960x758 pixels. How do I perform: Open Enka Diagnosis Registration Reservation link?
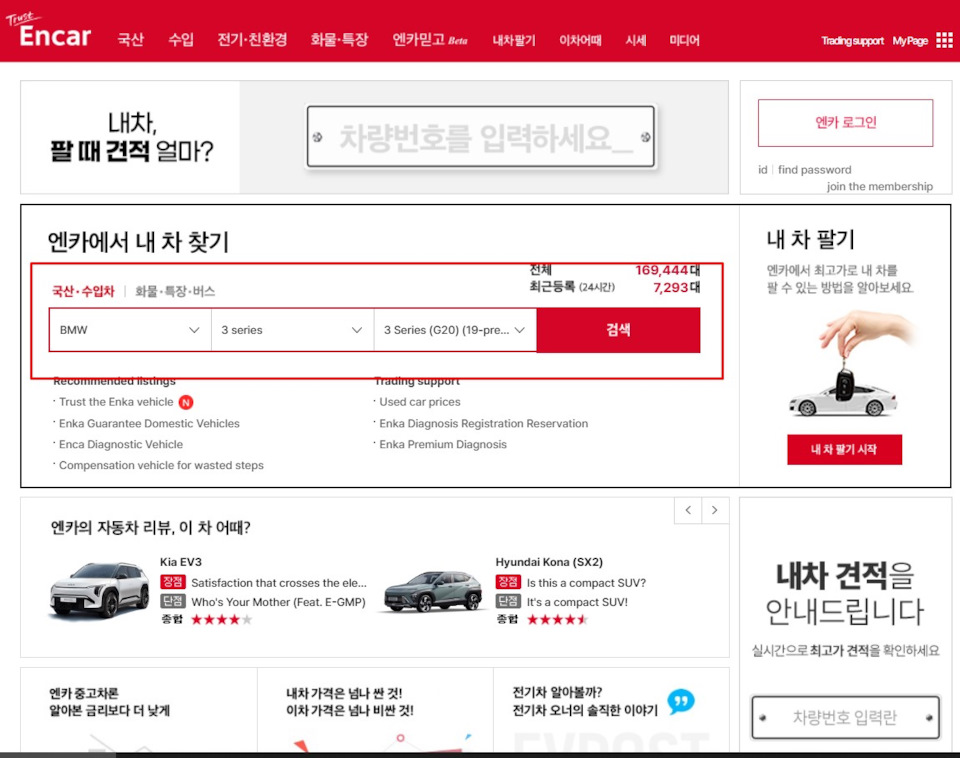(483, 423)
